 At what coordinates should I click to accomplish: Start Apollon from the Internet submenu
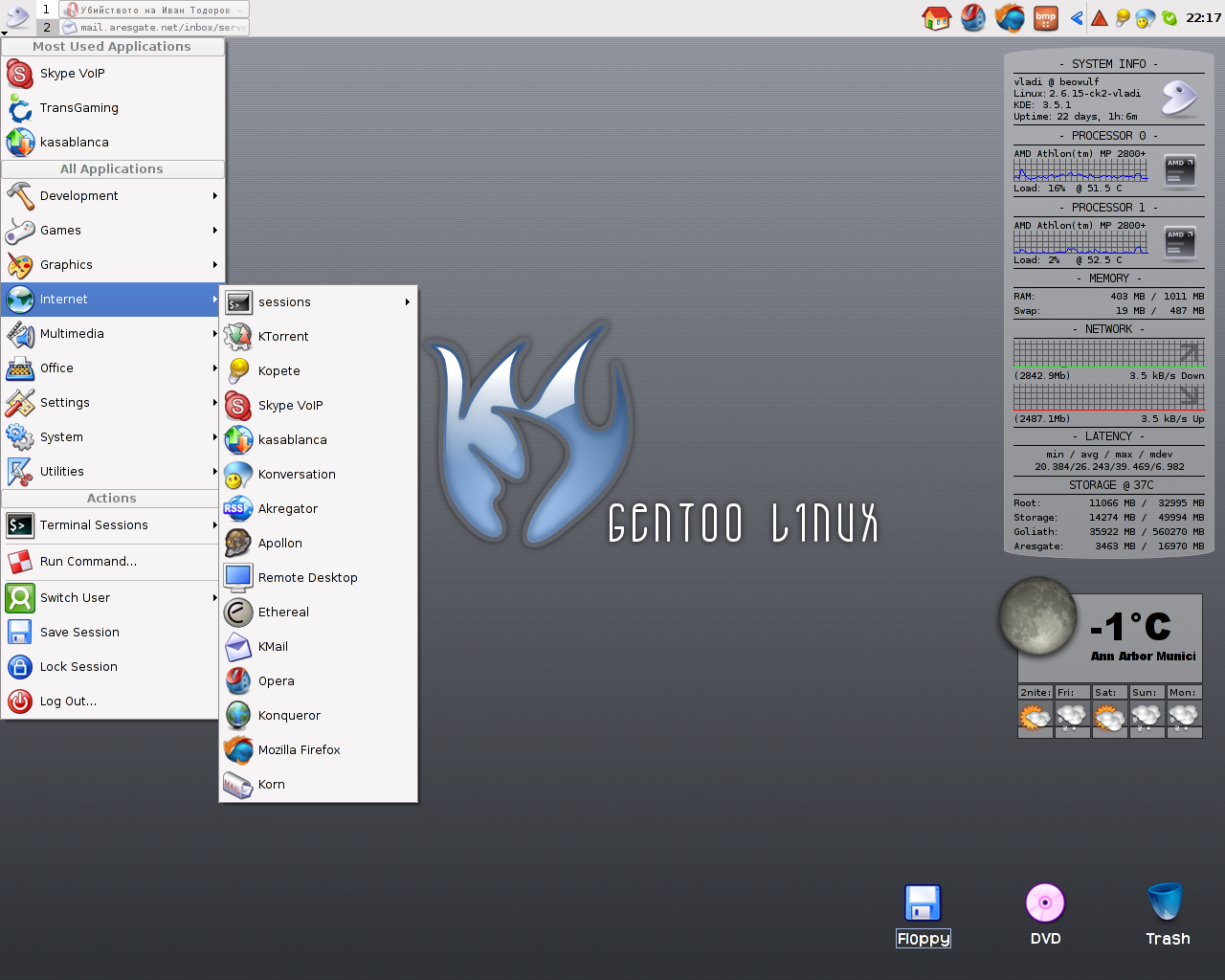pos(319,544)
